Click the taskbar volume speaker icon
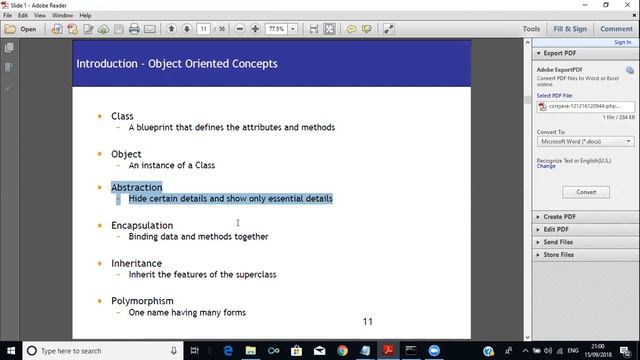 coord(548,351)
